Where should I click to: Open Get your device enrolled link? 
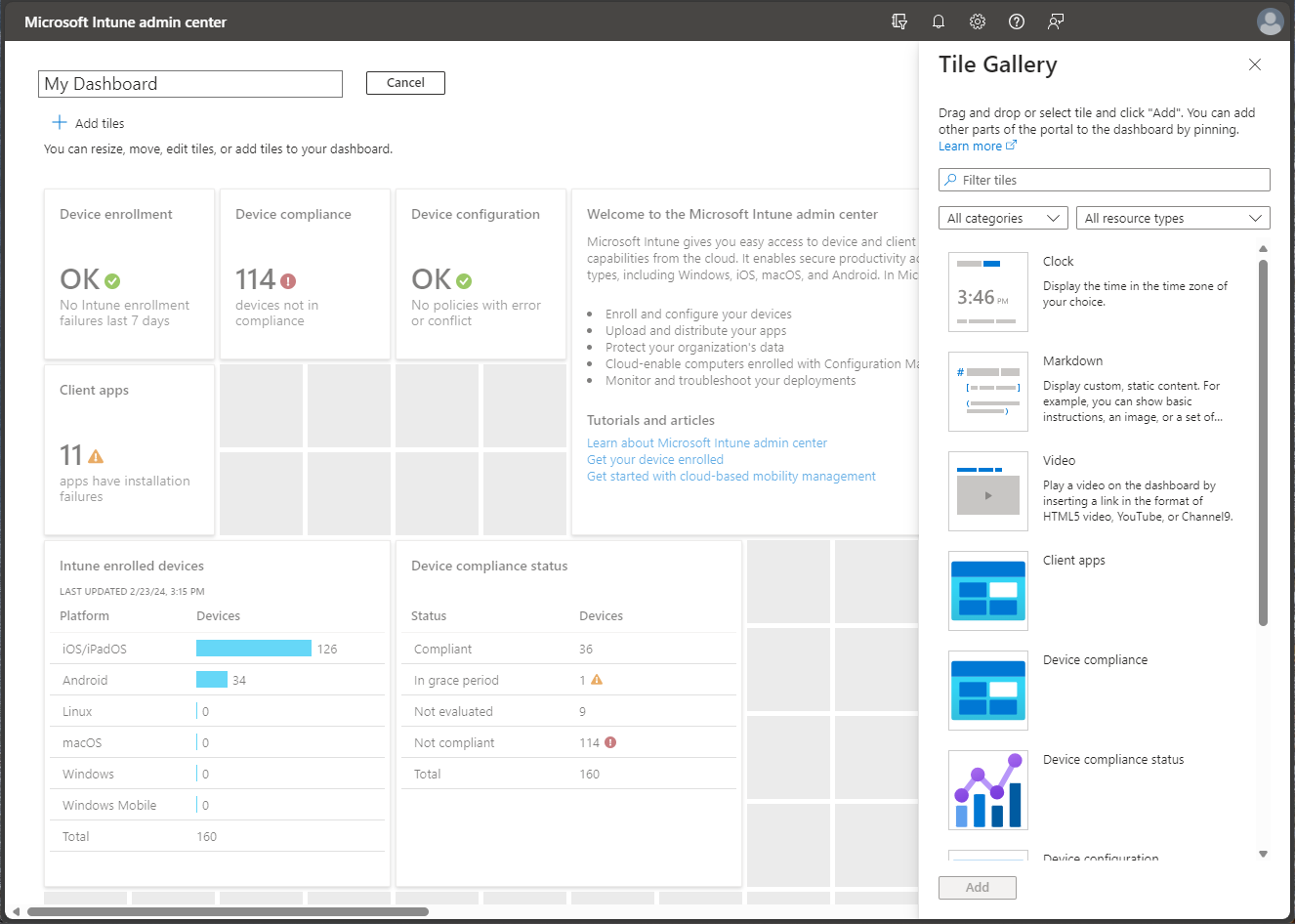655,460
